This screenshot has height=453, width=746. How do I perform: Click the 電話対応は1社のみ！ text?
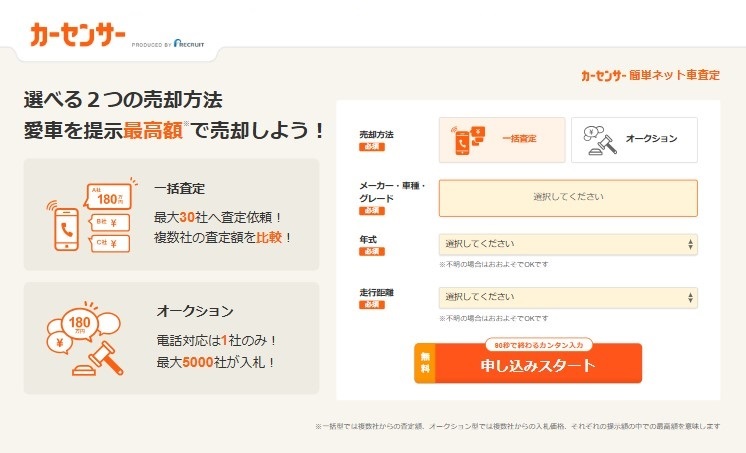coord(217,341)
